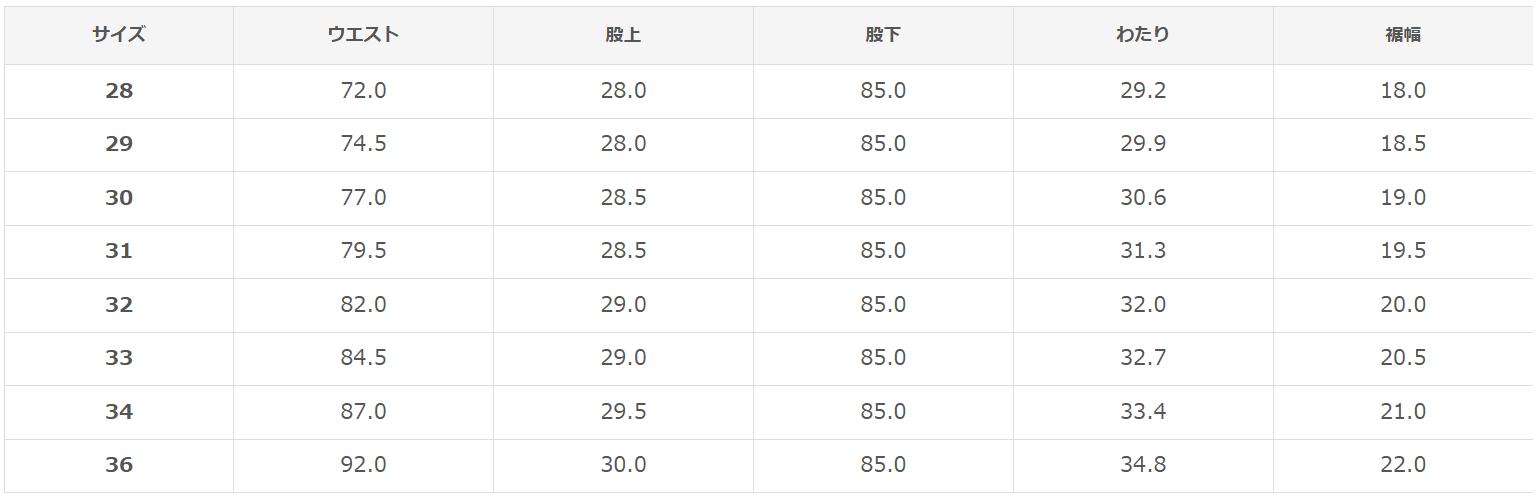Screen dimensions: 1537x496
Task: Click the 股下 value in size 30 row
Action: pyautogui.click(x=883, y=198)
